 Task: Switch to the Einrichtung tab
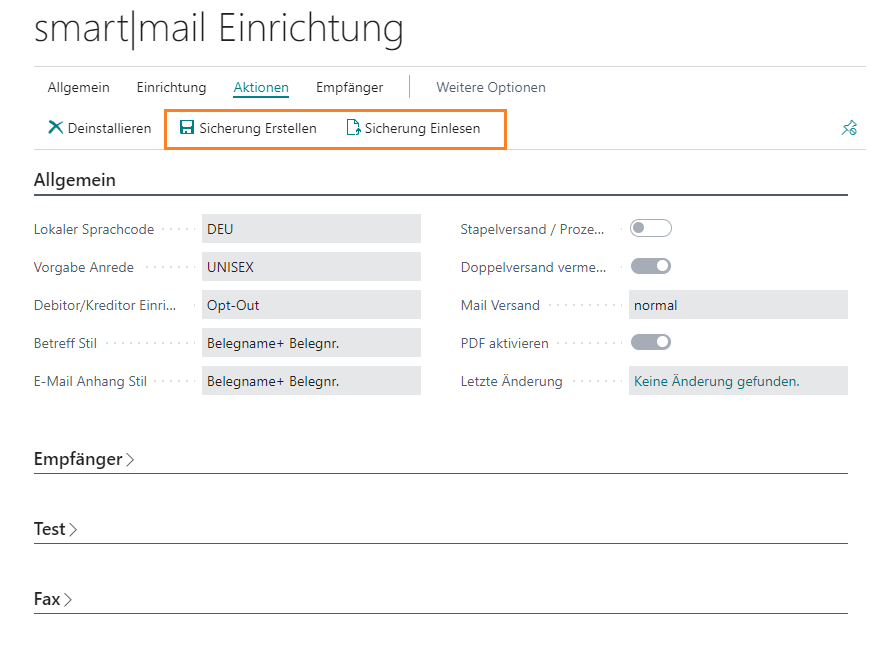171,88
